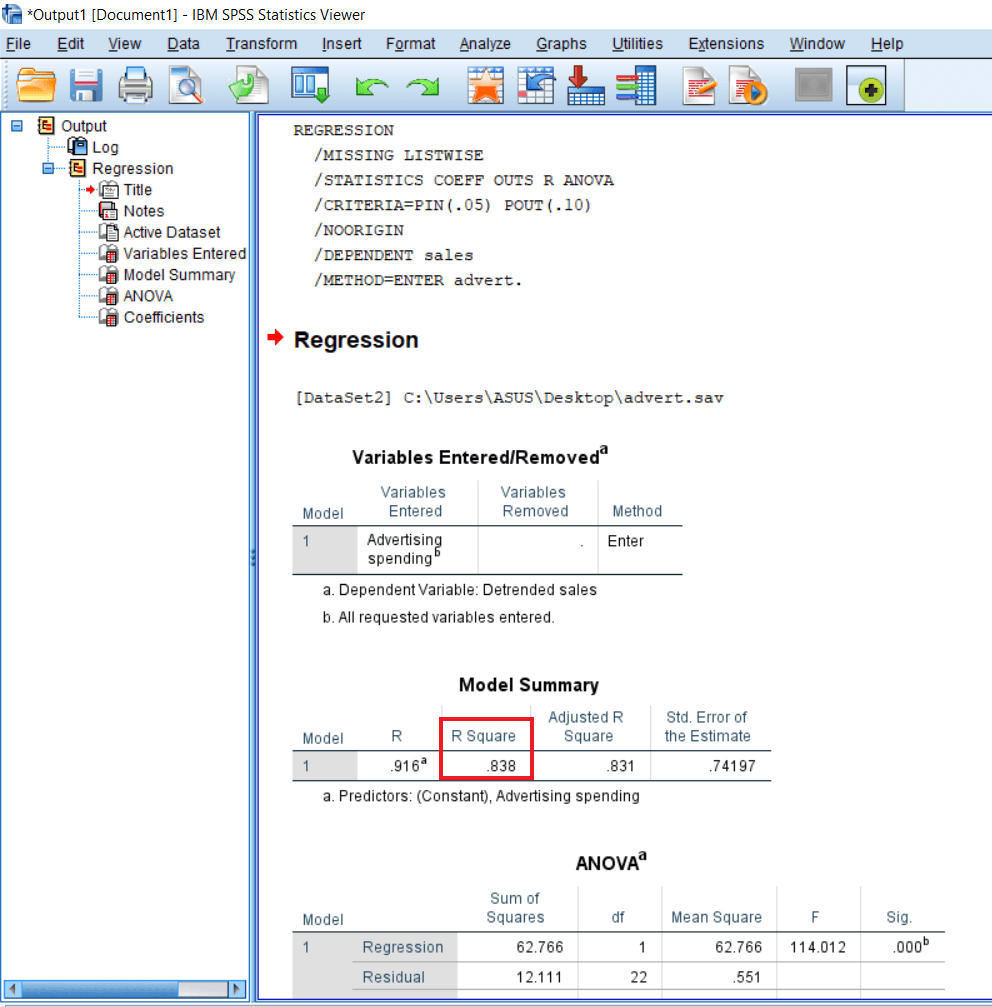
Task: Click the Regression book icon in outline
Action: point(78,168)
